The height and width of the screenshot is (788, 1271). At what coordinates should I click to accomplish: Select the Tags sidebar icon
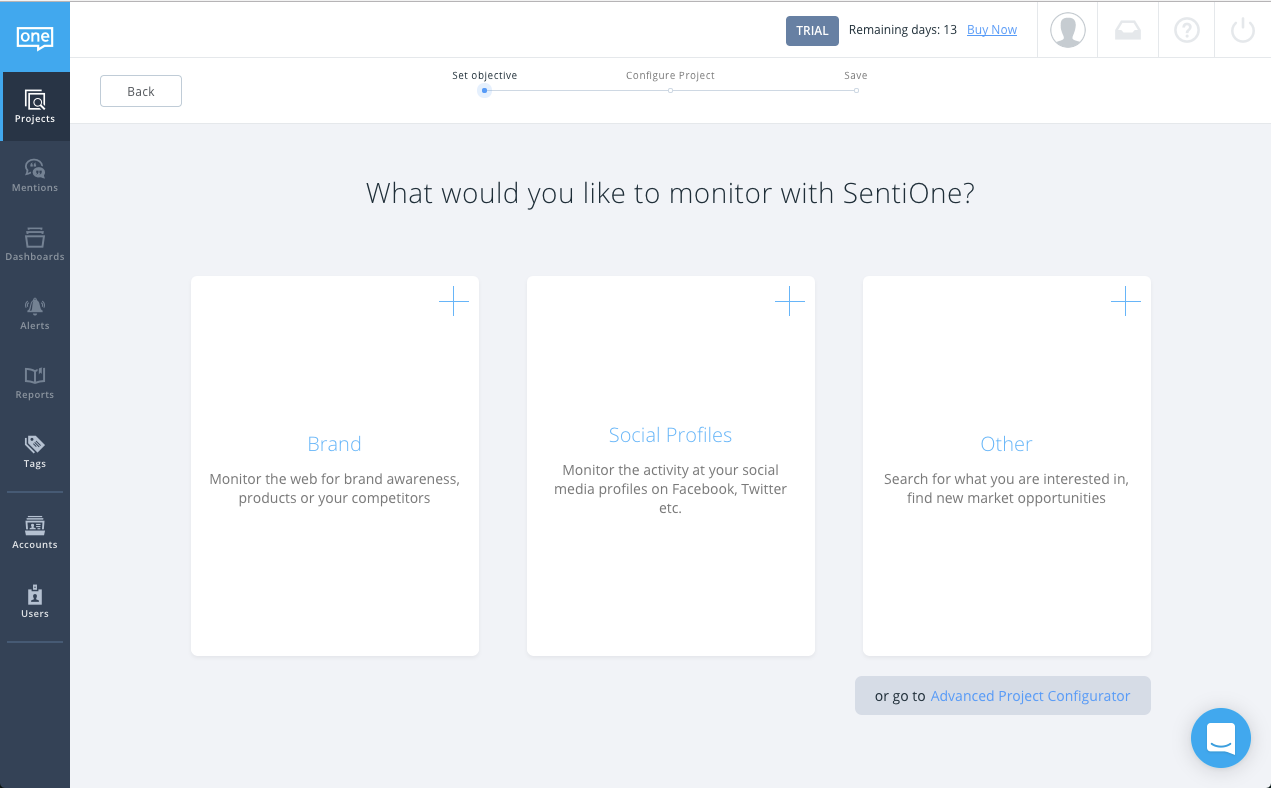[35, 451]
